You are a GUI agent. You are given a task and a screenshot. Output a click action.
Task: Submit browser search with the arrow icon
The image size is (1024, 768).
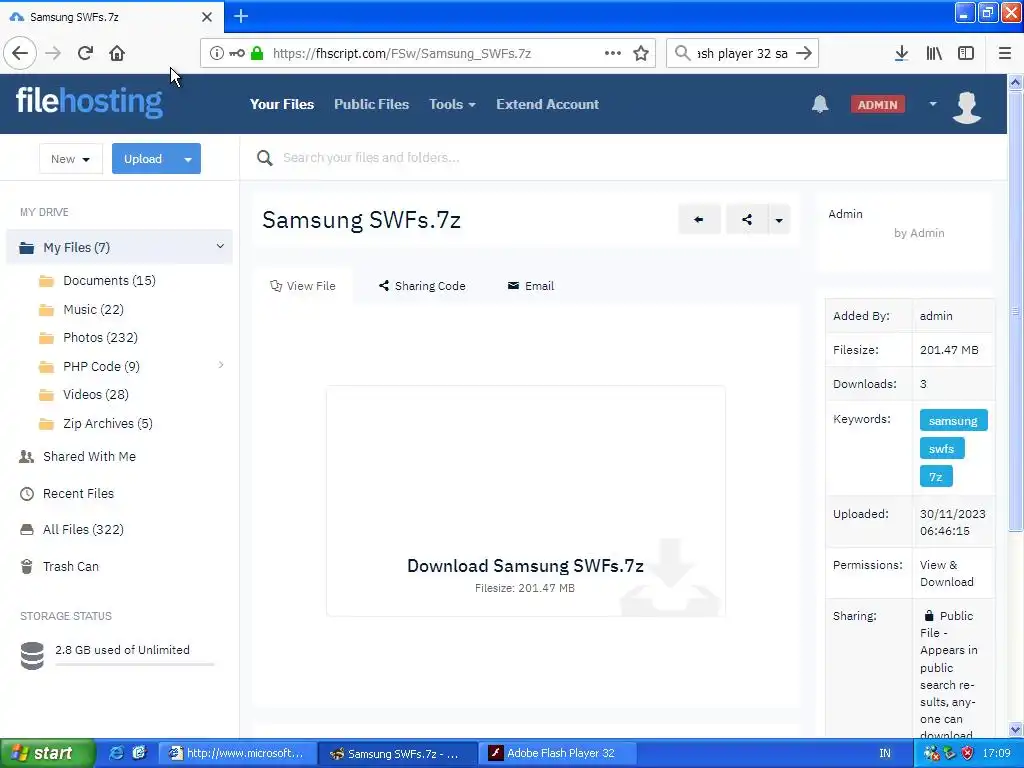pyautogui.click(x=804, y=54)
